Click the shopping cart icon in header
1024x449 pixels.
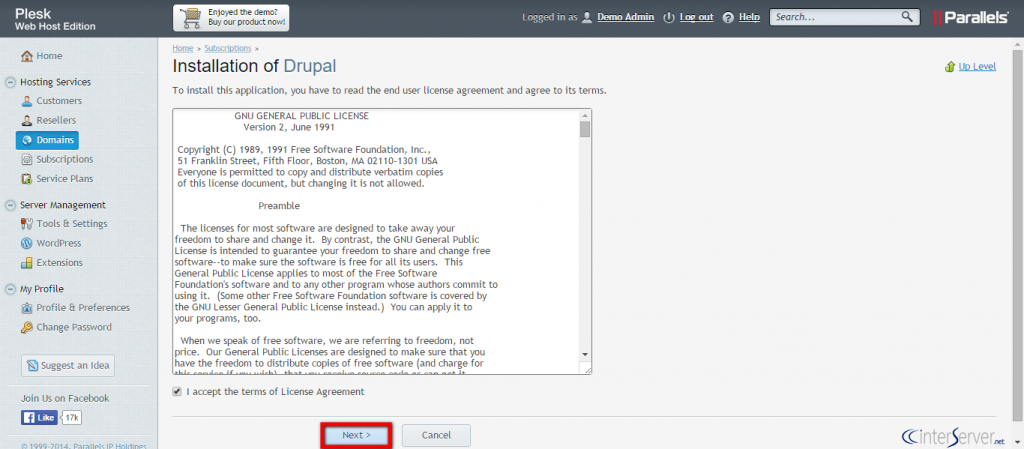(190, 18)
